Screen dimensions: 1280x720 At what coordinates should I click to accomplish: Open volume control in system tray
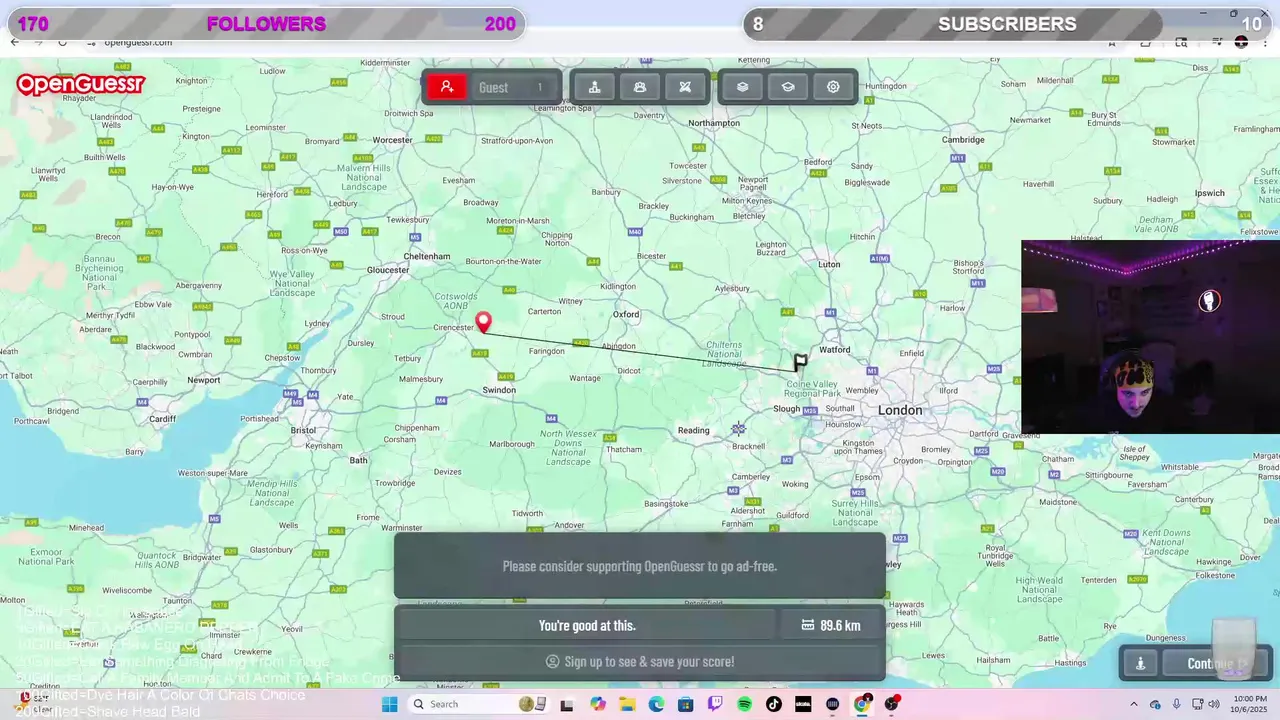1216,704
